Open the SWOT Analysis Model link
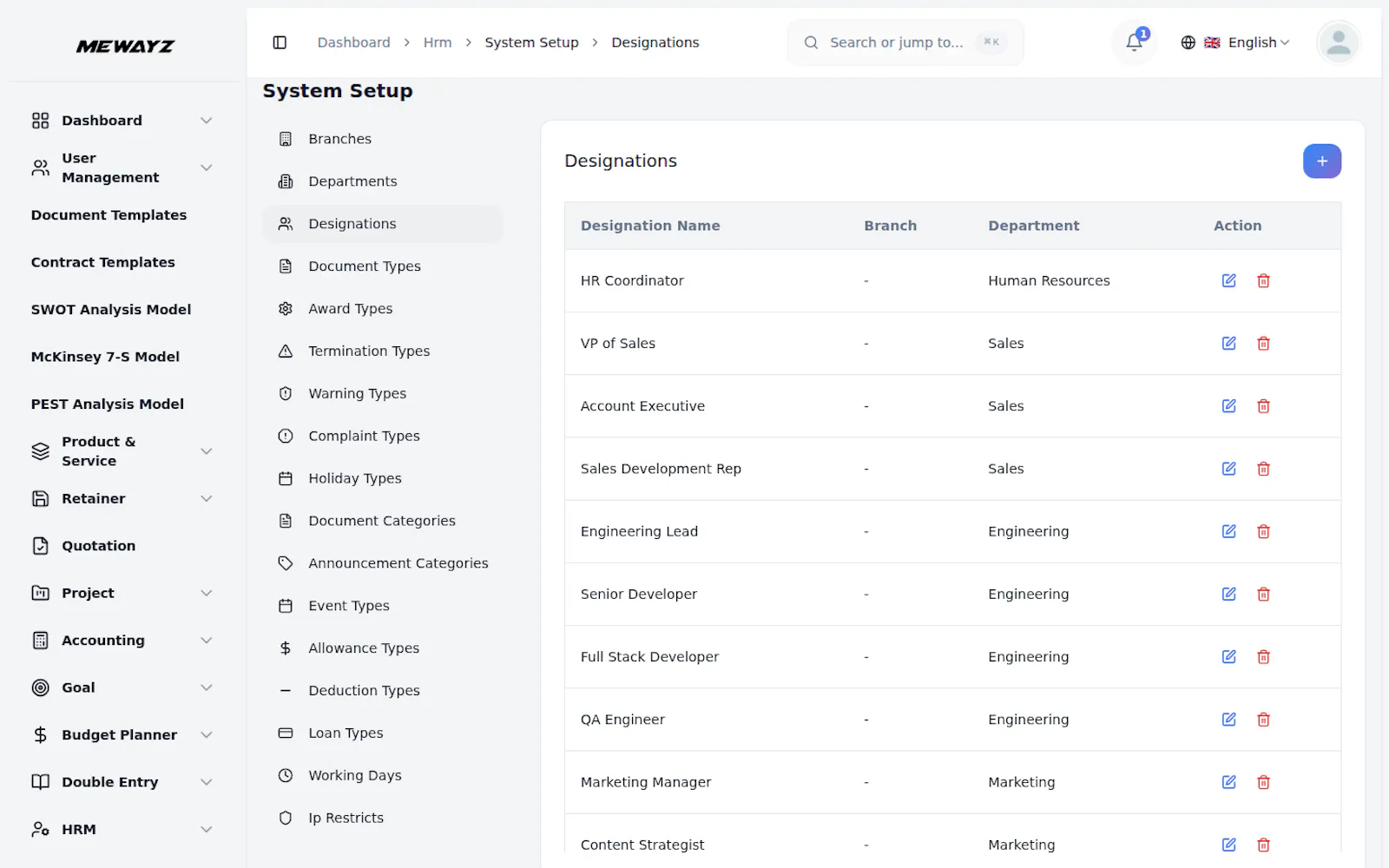The image size is (1389, 868). [111, 310]
